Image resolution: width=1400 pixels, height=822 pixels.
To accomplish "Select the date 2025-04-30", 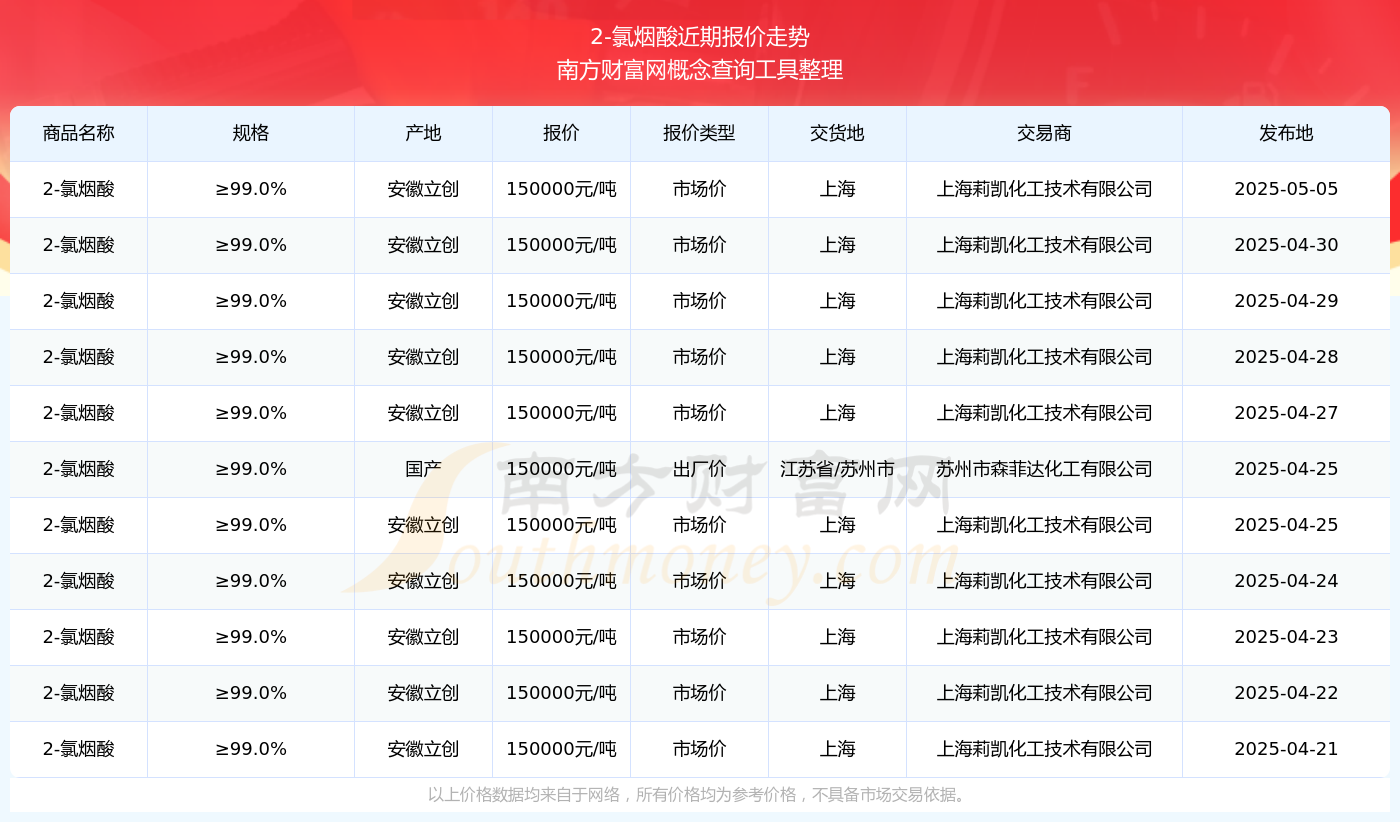I will point(1286,245).
